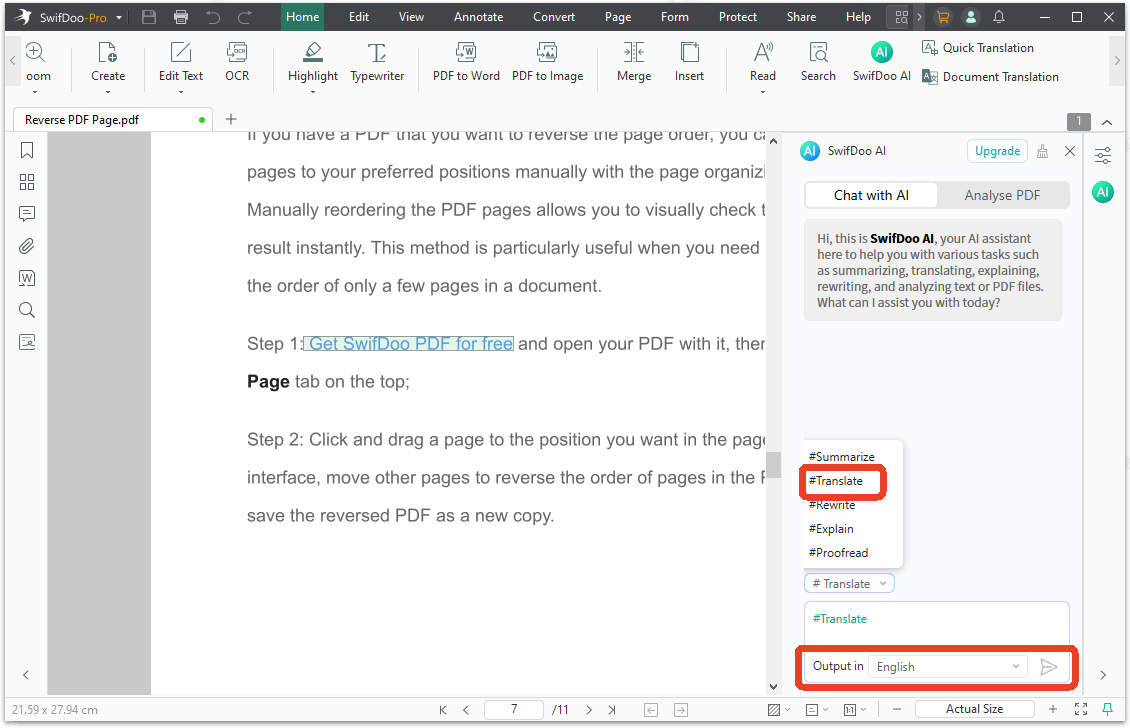Clear the AI chat with broom icon
The image size is (1130, 728).
point(1042,151)
